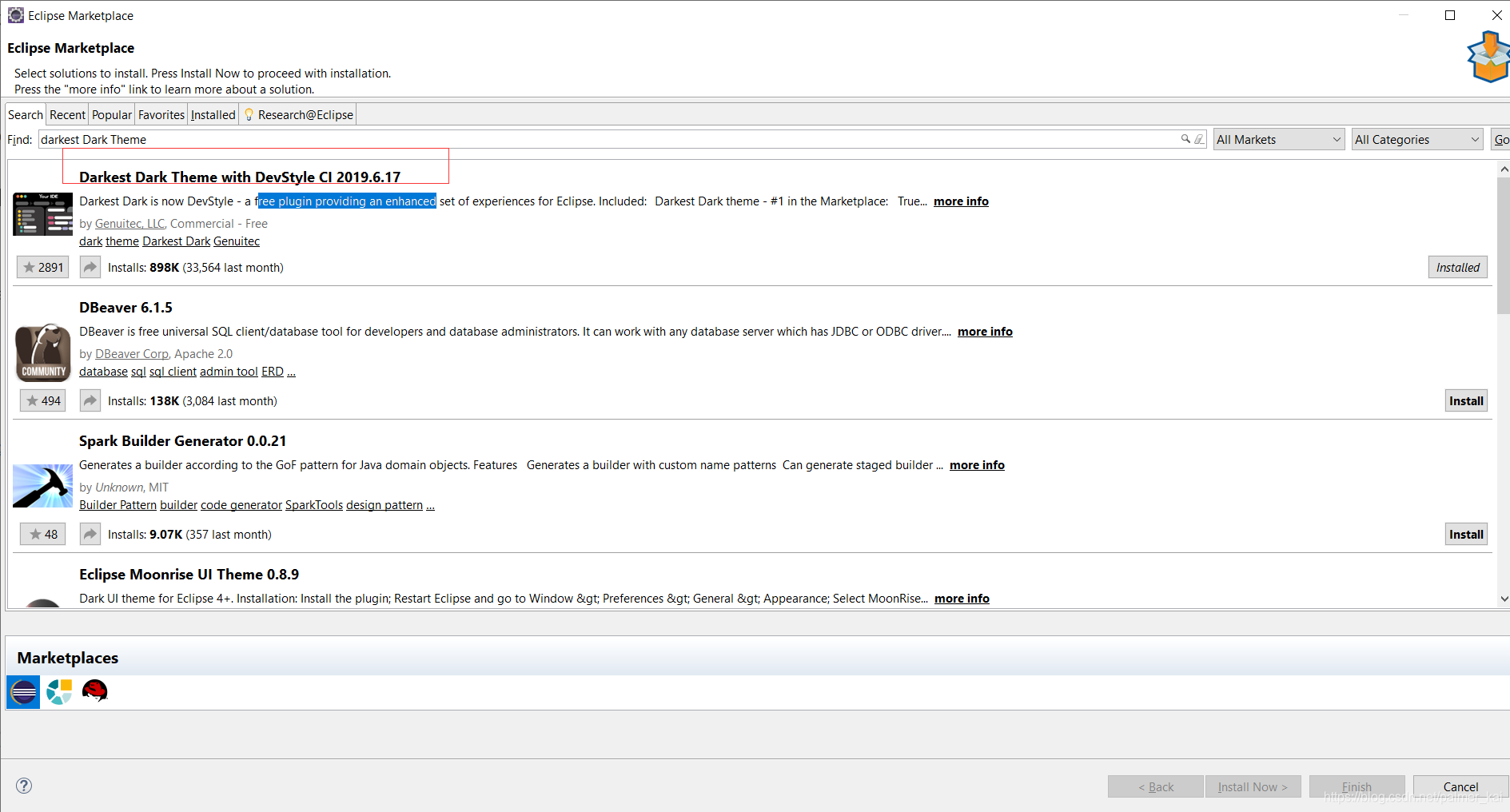Open the help question mark icon
The width and height of the screenshot is (1510, 812).
24,786
